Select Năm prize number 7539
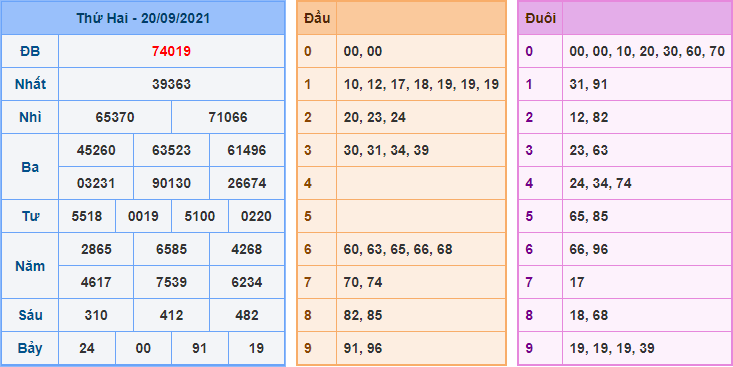This screenshot has height=367, width=733. (171, 282)
